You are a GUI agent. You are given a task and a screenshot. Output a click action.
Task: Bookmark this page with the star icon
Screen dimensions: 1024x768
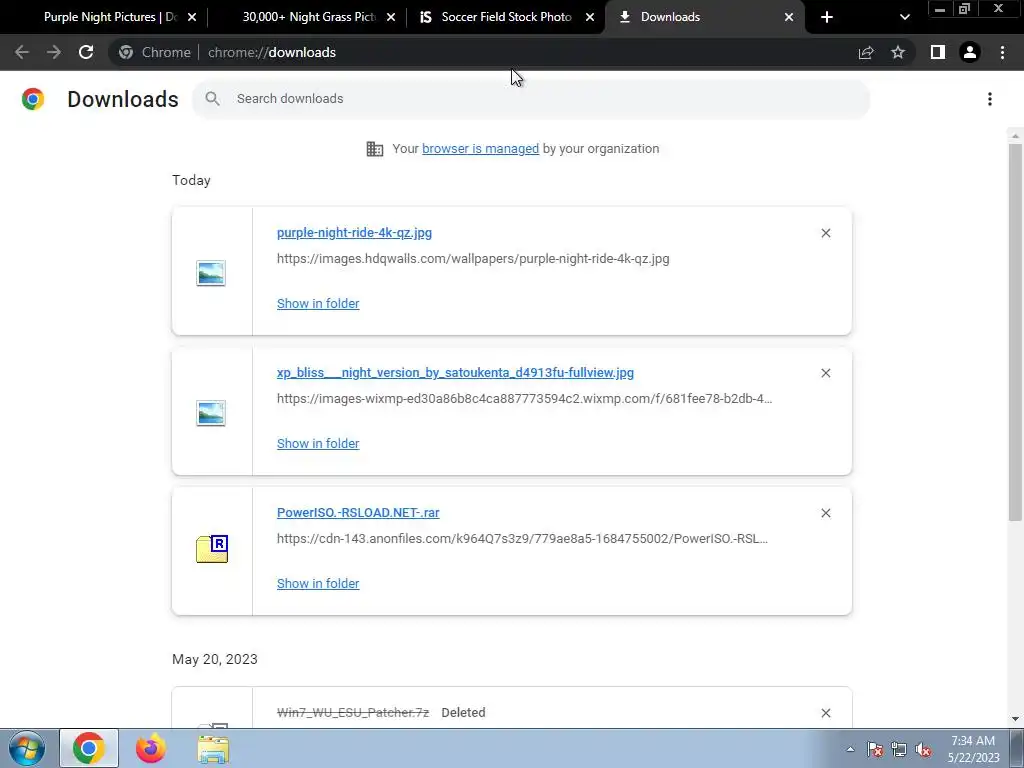point(898,52)
